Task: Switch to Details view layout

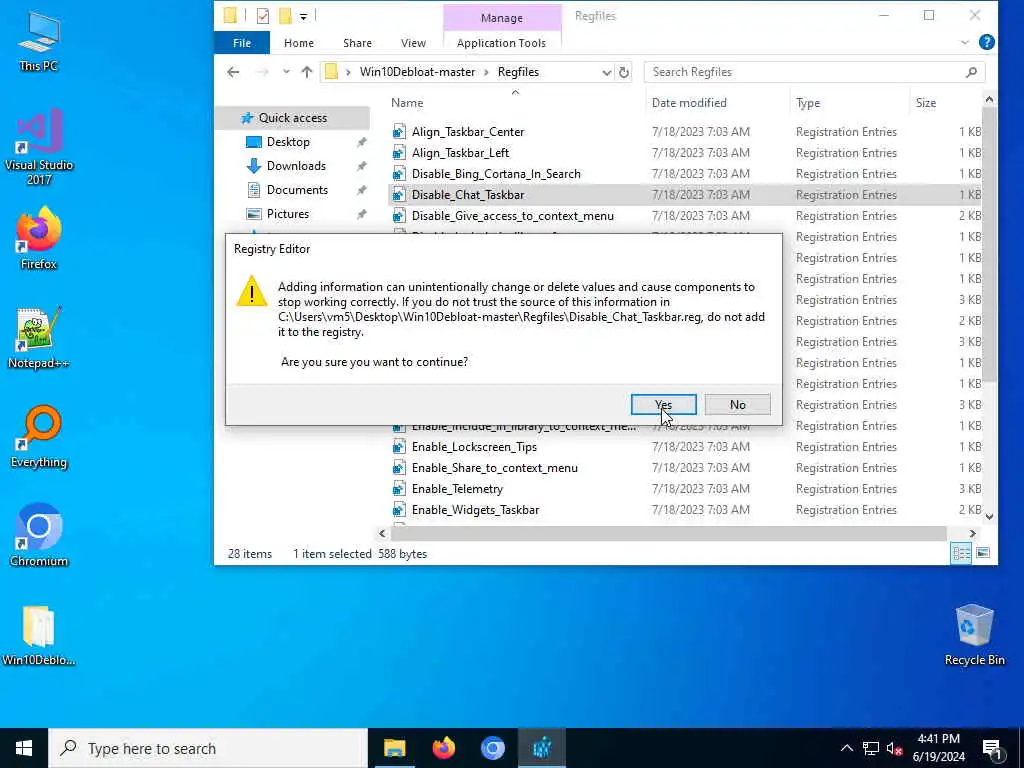Action: pos(961,553)
